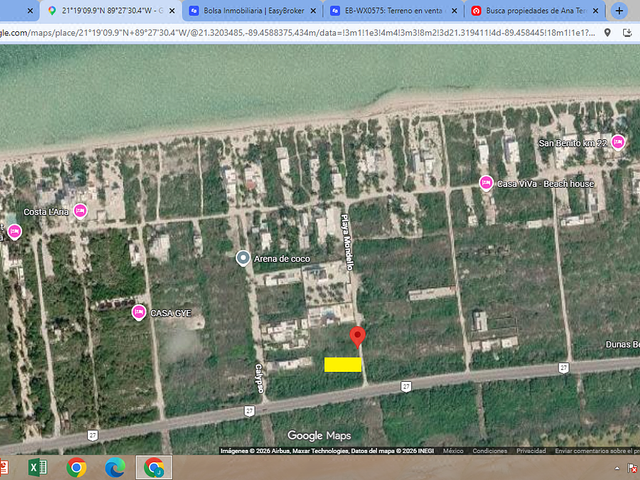Open the Casa ViVa Beach house lodging marker
The width and height of the screenshot is (640, 480).
[x=486, y=183]
